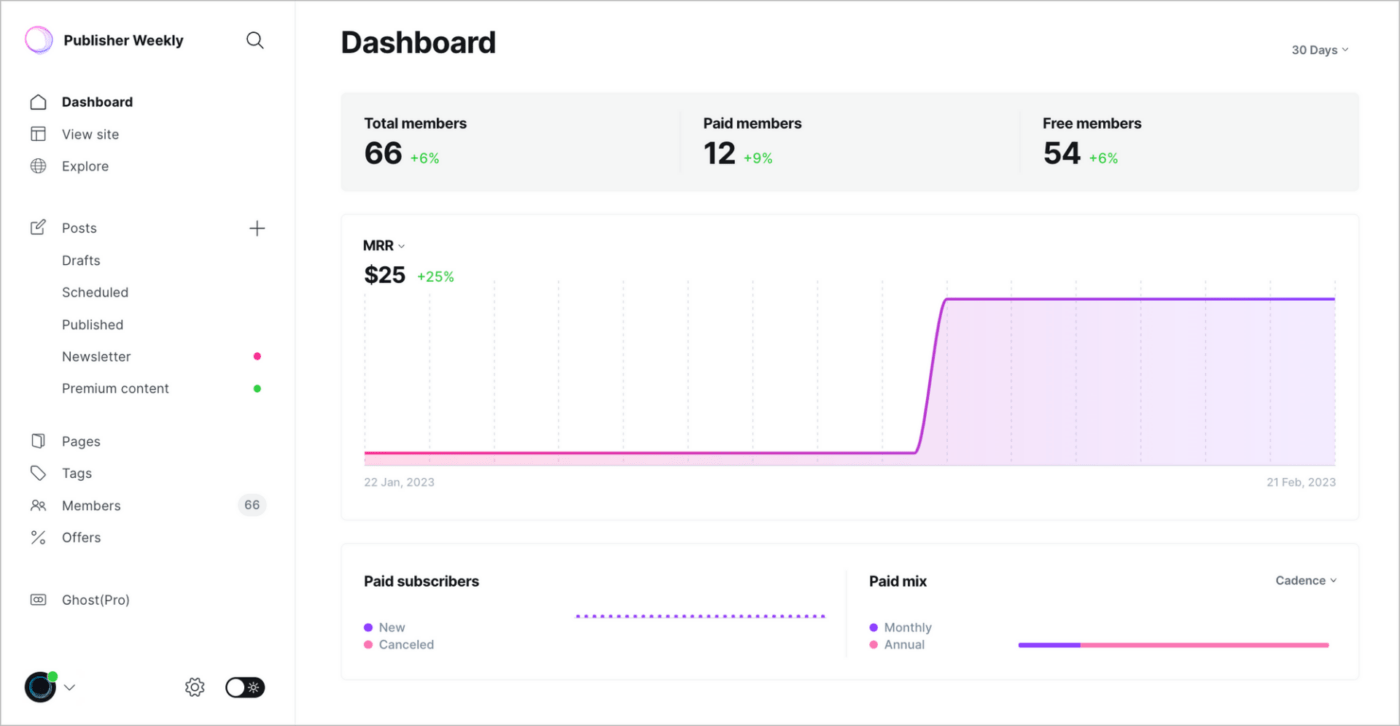This screenshot has width=1400, height=726.
Task: Open Premium content view
Action: coord(116,388)
